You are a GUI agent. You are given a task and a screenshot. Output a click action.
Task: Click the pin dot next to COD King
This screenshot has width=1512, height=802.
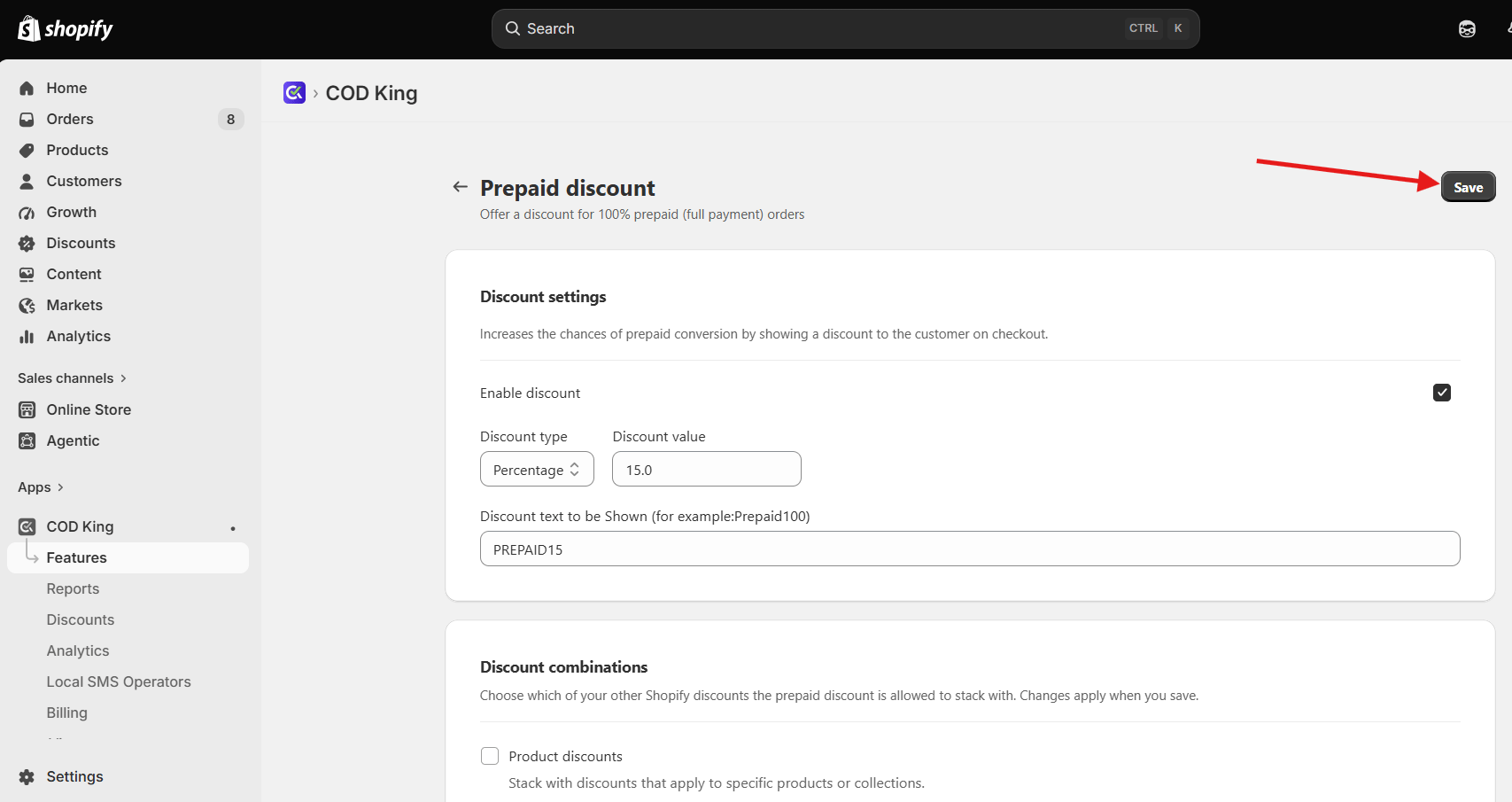233,528
